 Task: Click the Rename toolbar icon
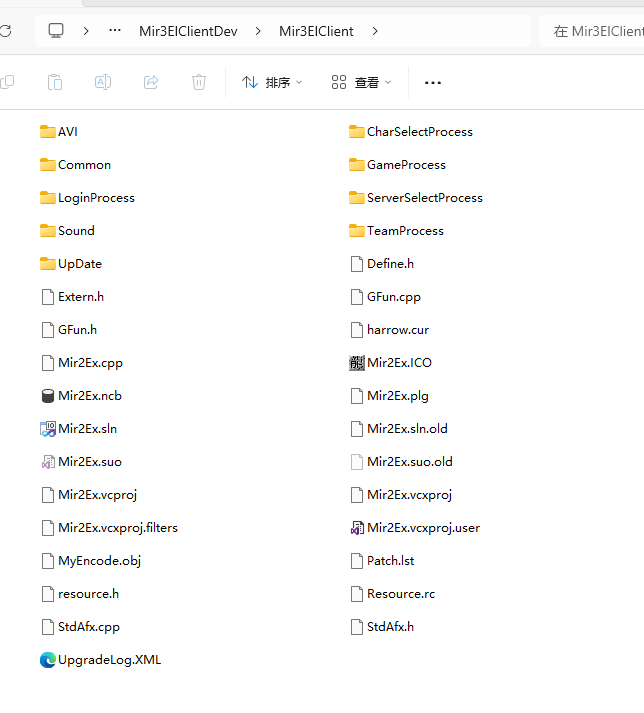pyautogui.click(x=103, y=82)
